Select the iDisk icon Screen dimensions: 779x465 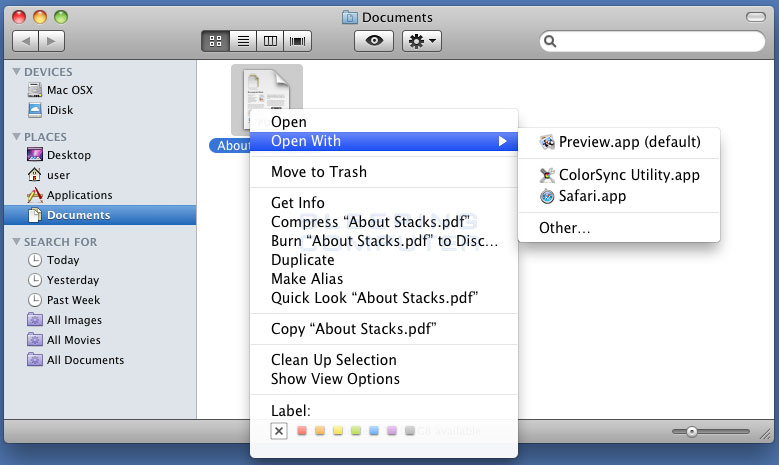coord(35,110)
